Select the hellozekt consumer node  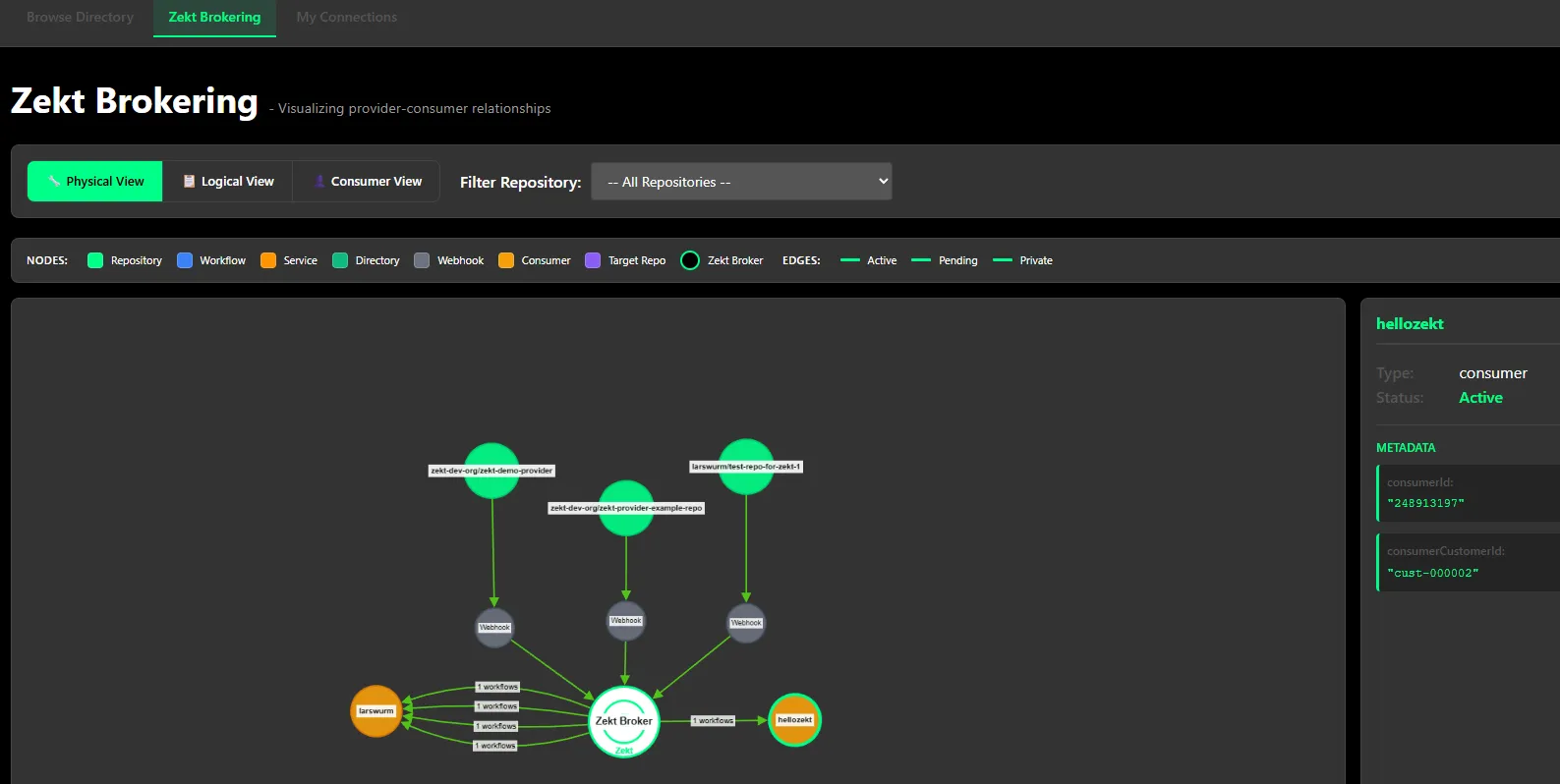pos(794,720)
